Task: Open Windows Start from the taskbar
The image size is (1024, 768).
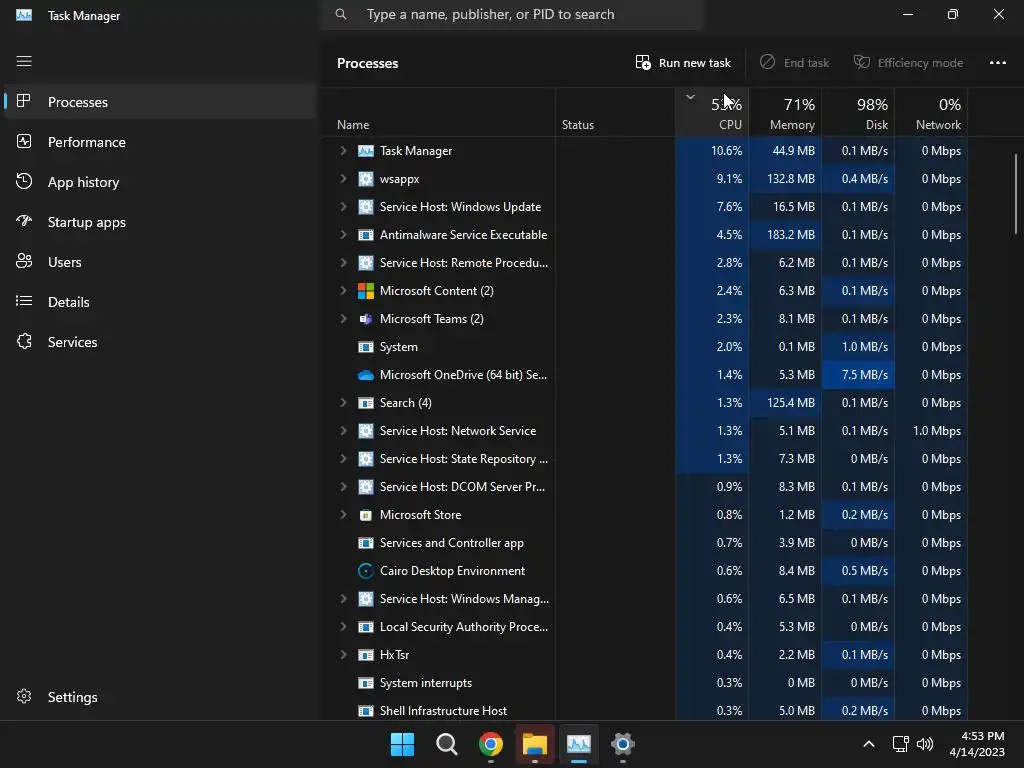Action: pyautogui.click(x=402, y=744)
